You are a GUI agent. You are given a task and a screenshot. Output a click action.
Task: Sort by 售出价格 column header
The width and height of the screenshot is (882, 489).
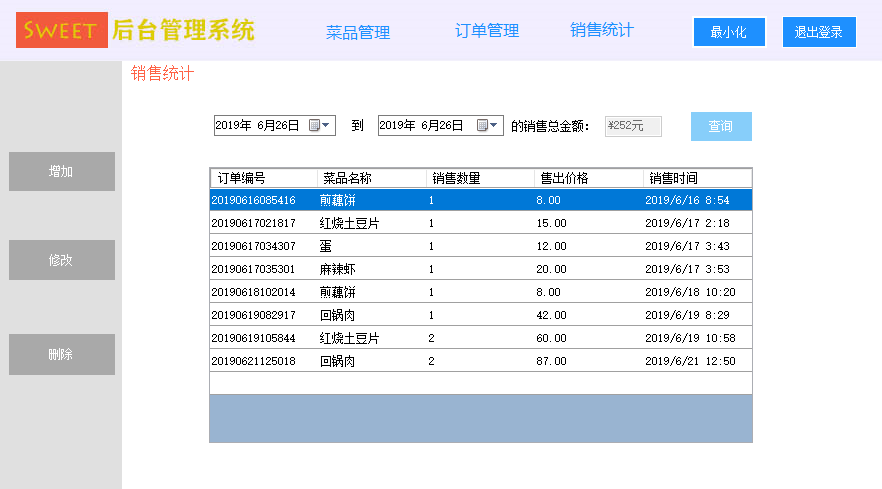(x=588, y=178)
